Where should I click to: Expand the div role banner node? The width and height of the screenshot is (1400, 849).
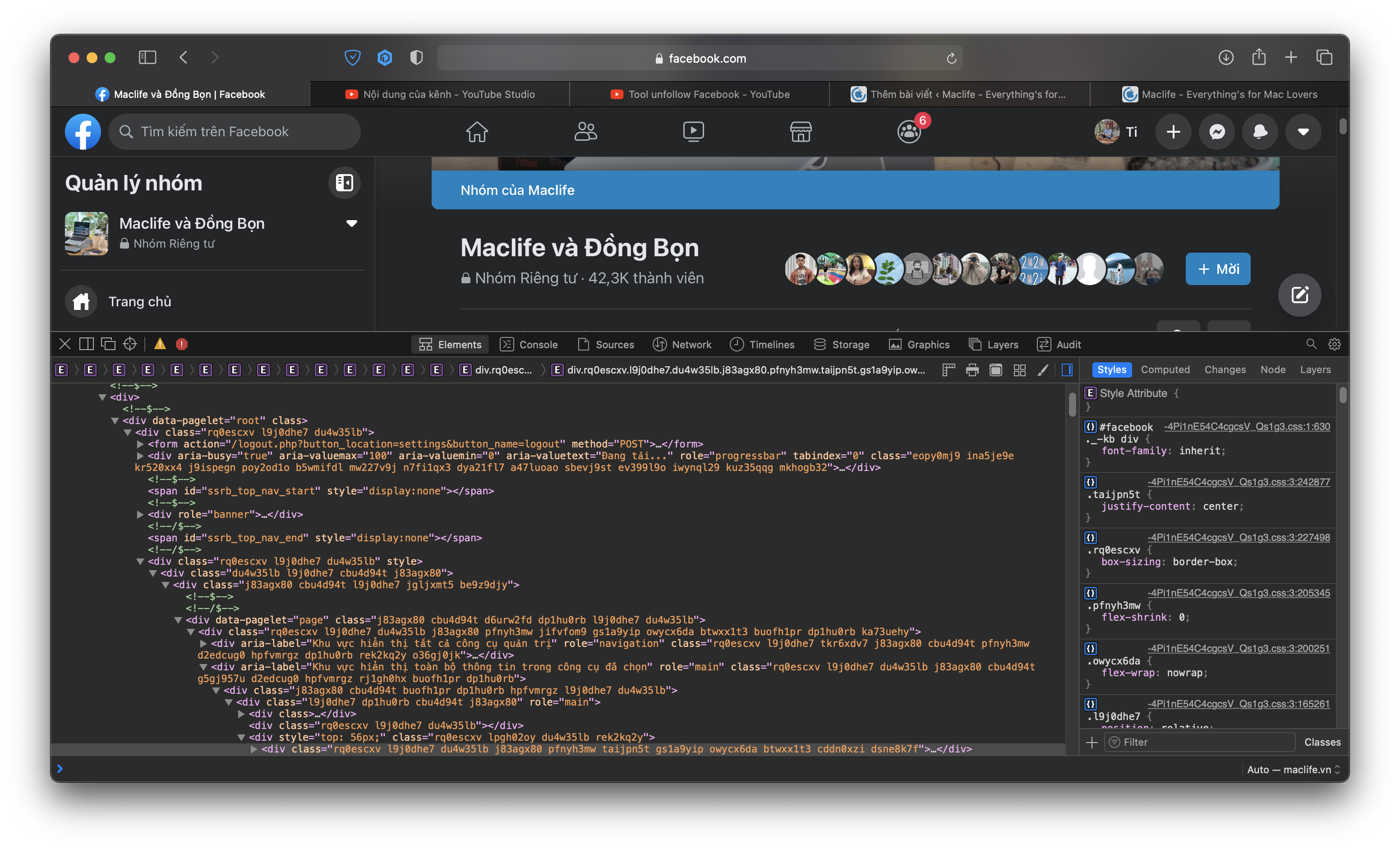pyautogui.click(x=140, y=514)
